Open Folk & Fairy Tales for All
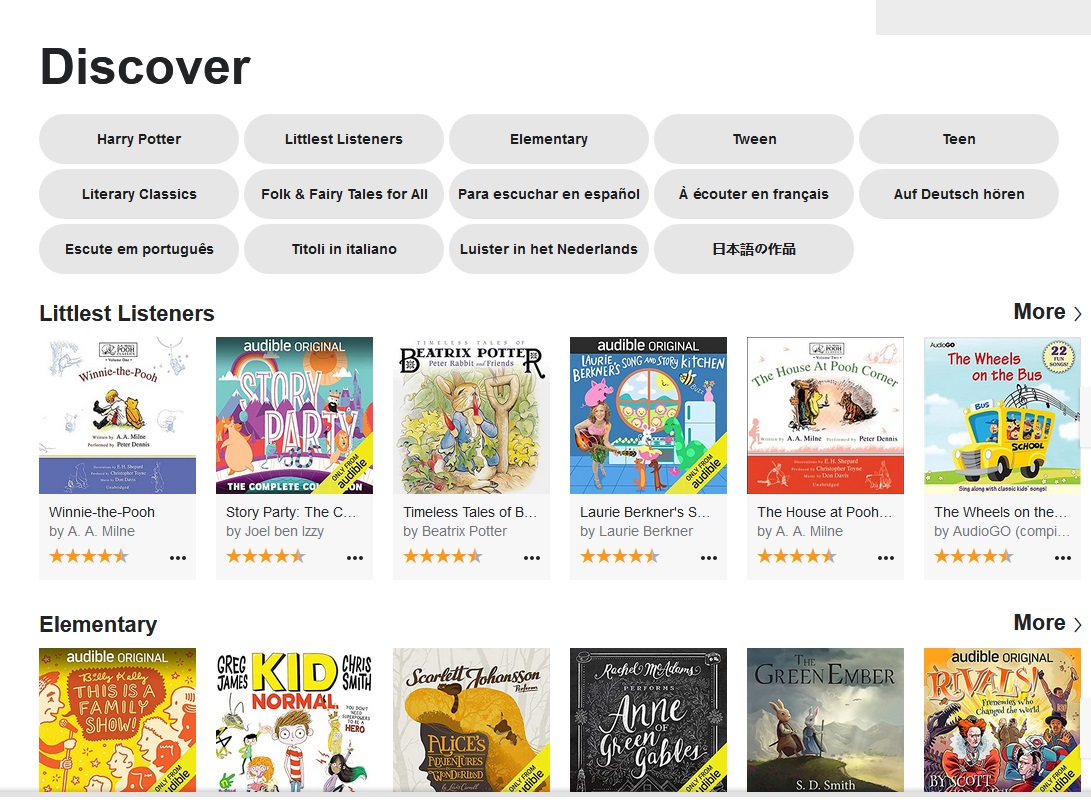Viewport: 1091px width, 809px height. [344, 194]
